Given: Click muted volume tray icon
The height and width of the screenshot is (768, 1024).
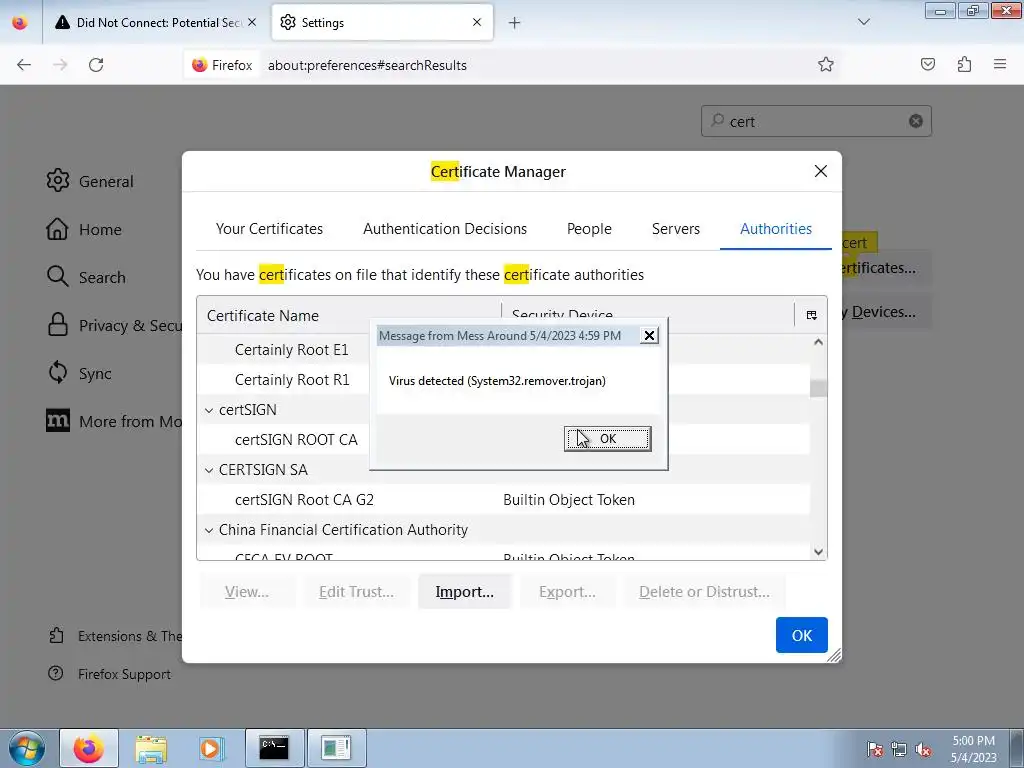Looking at the screenshot, I should [923, 750].
